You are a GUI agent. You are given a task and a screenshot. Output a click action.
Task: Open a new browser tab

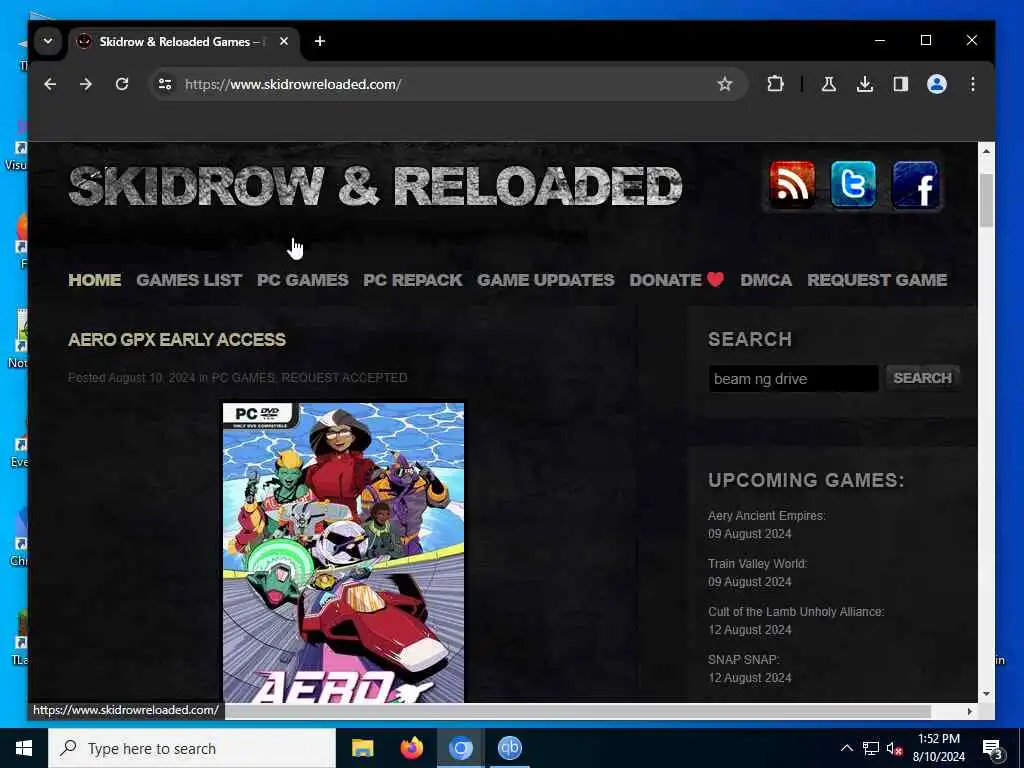click(x=319, y=41)
